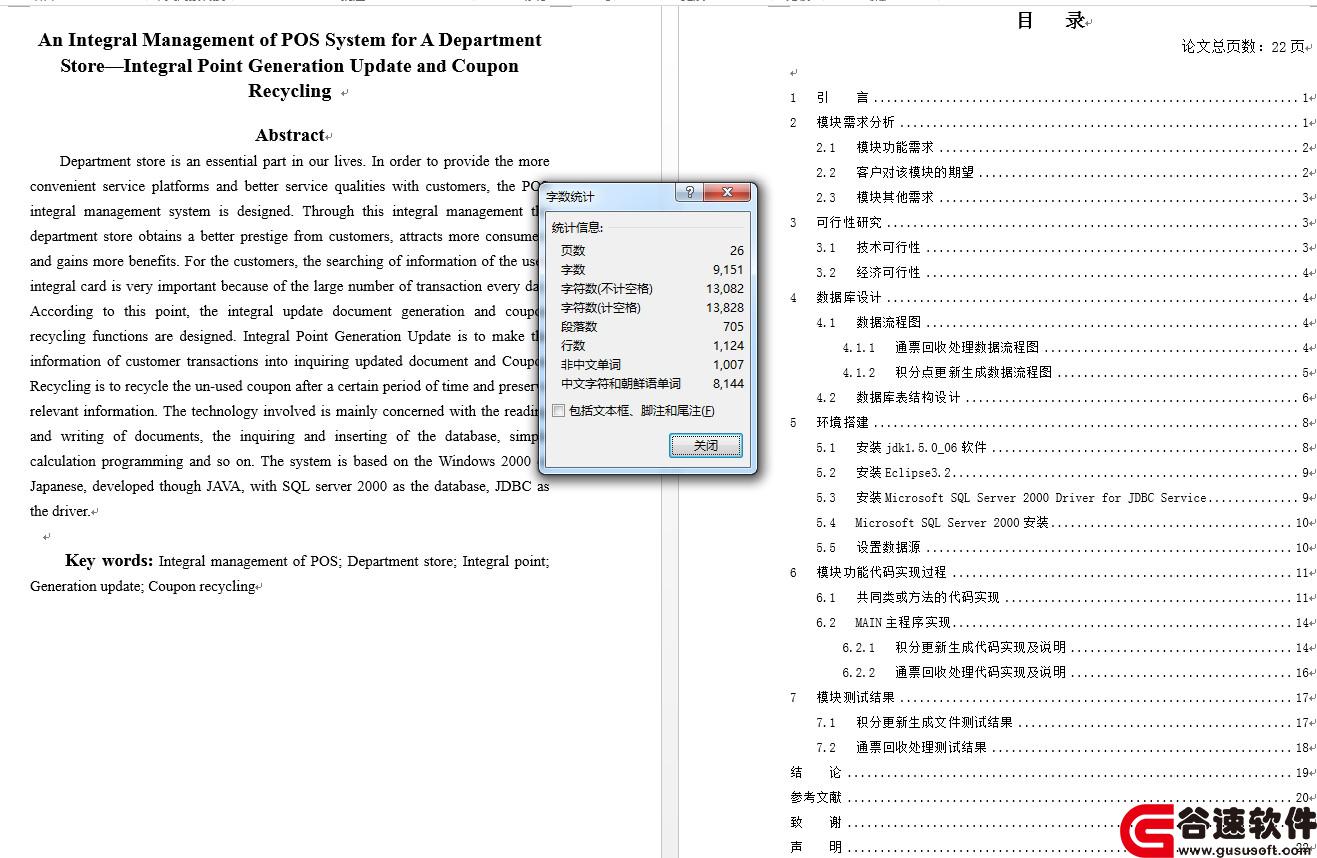
Task: Click the help question-mark icon in 字数统计 dialog
Action: point(689,193)
